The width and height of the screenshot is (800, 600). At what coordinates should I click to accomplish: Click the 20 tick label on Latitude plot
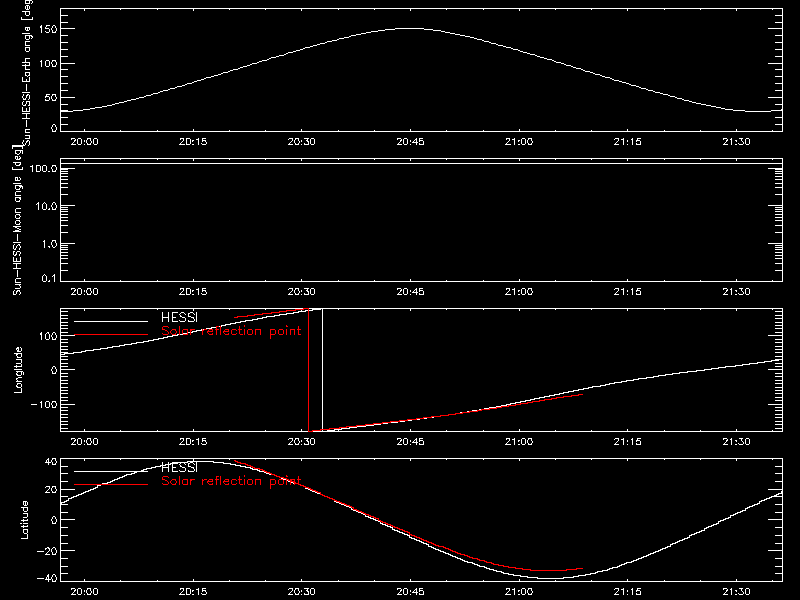pyautogui.click(x=51, y=490)
